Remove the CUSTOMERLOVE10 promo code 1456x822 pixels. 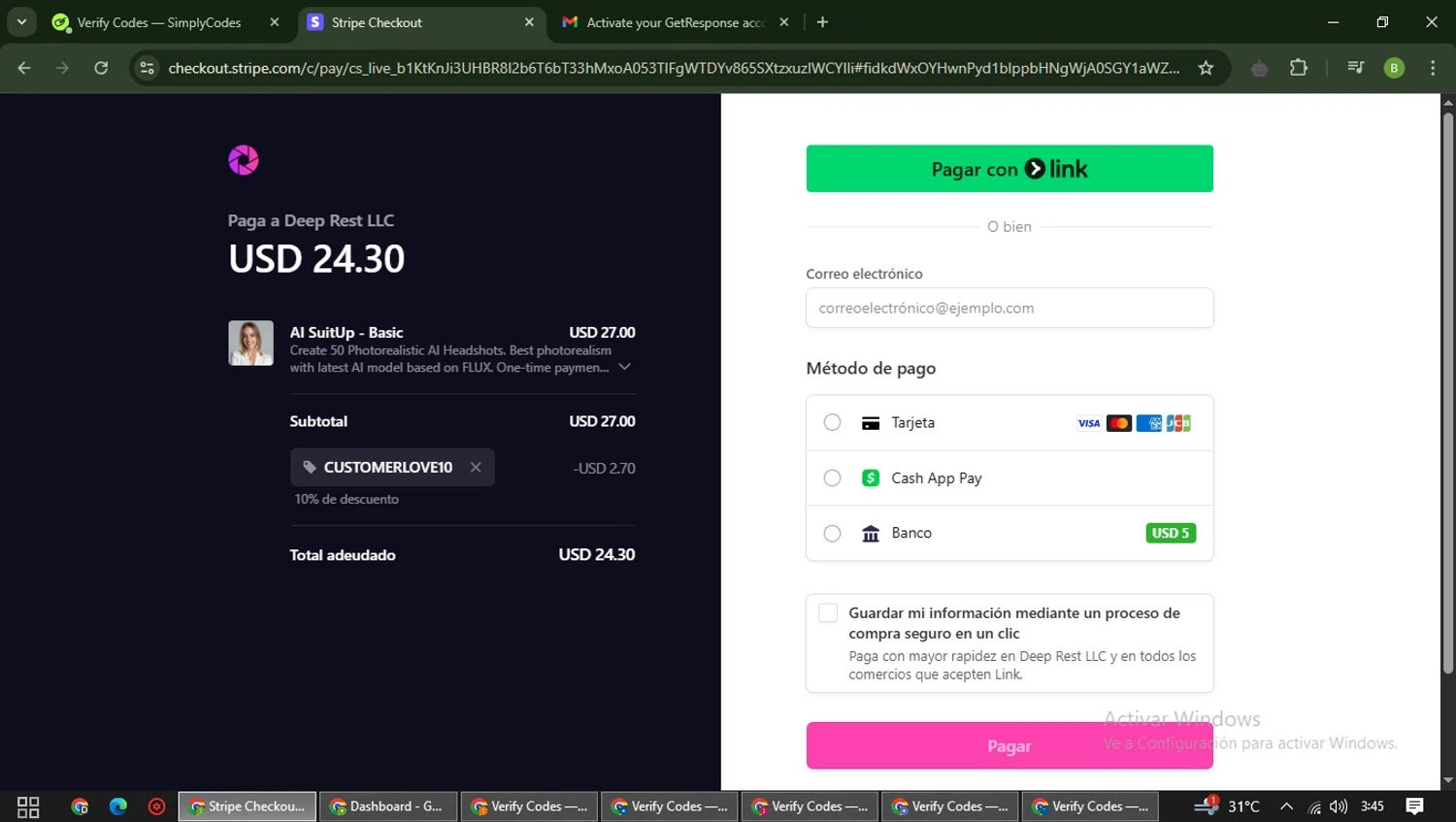tap(476, 467)
